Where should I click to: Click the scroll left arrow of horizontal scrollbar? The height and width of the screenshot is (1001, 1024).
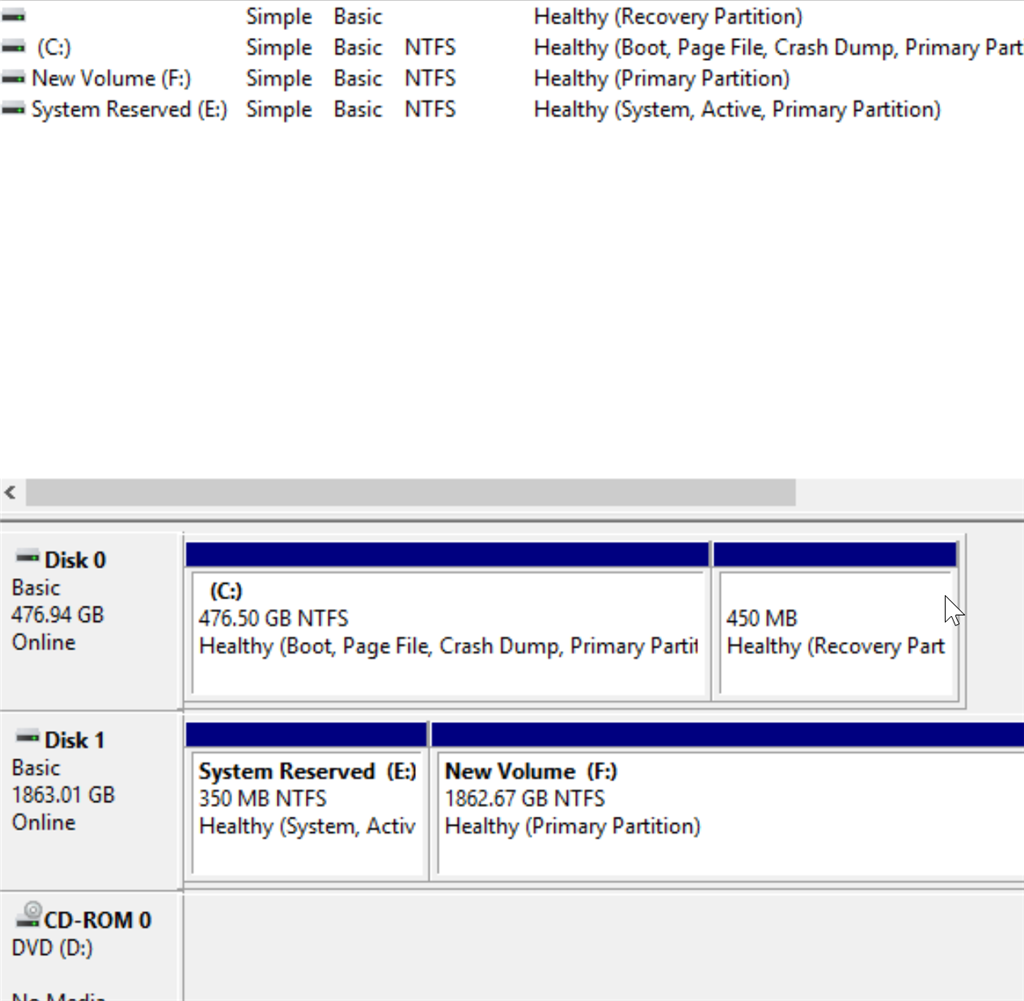11,492
